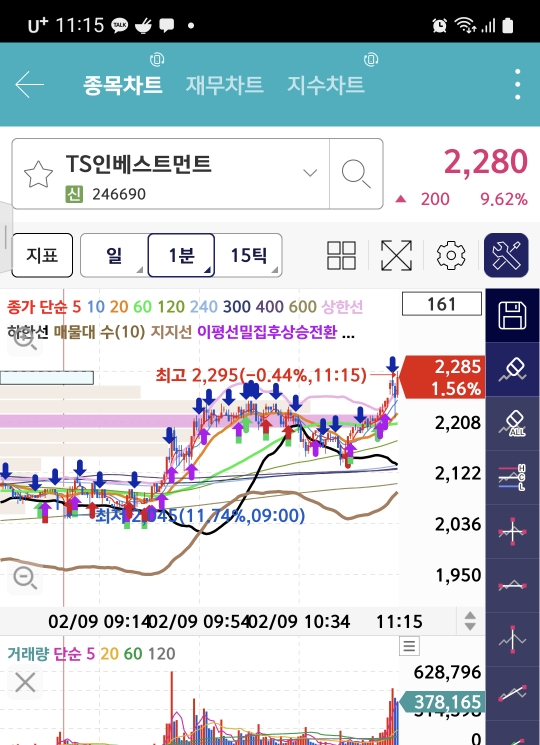Tap the 이평선밀집후상승전환 signal label
540x745 pixels.
[266, 332]
